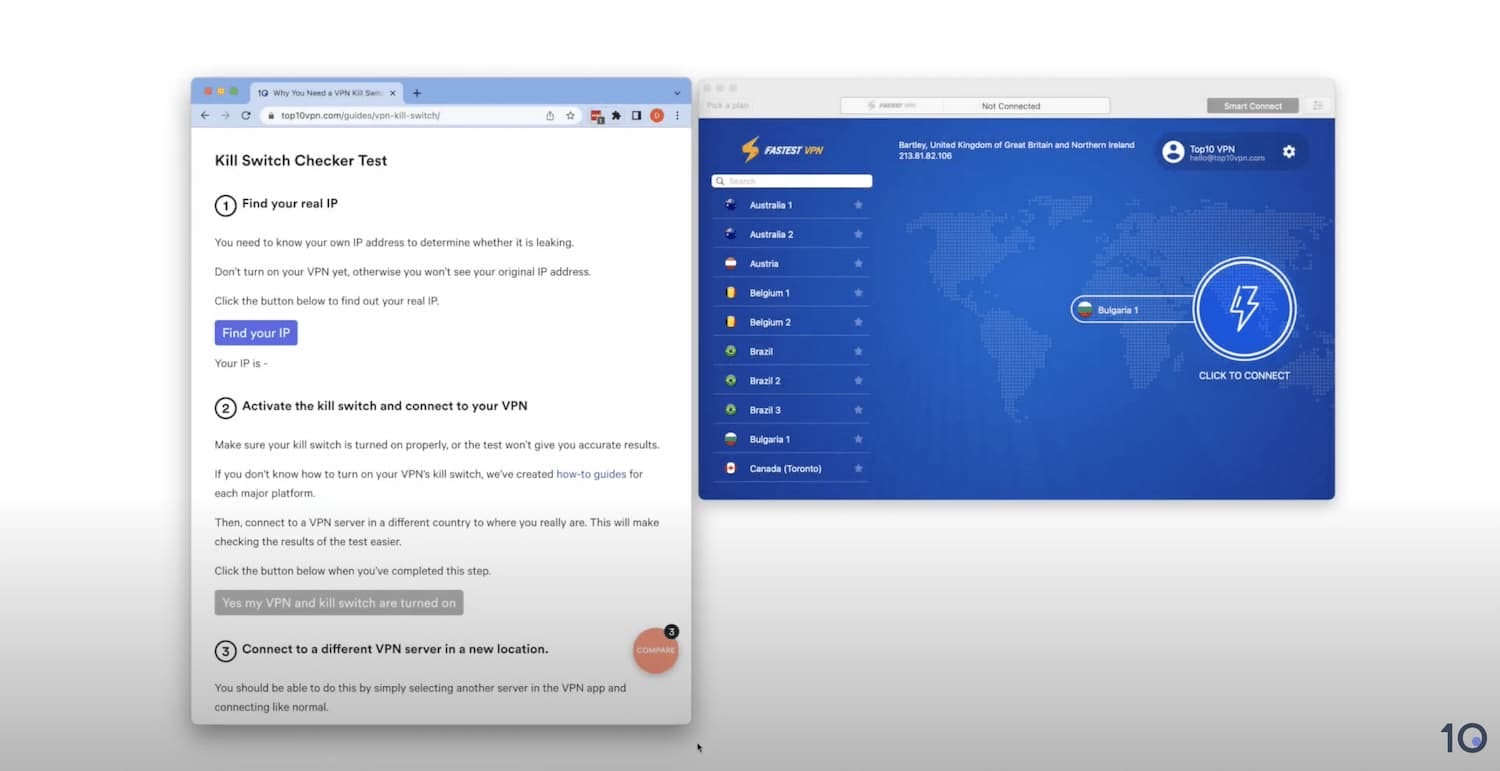
Task: Reload the Chrome page
Action: [x=246, y=116]
